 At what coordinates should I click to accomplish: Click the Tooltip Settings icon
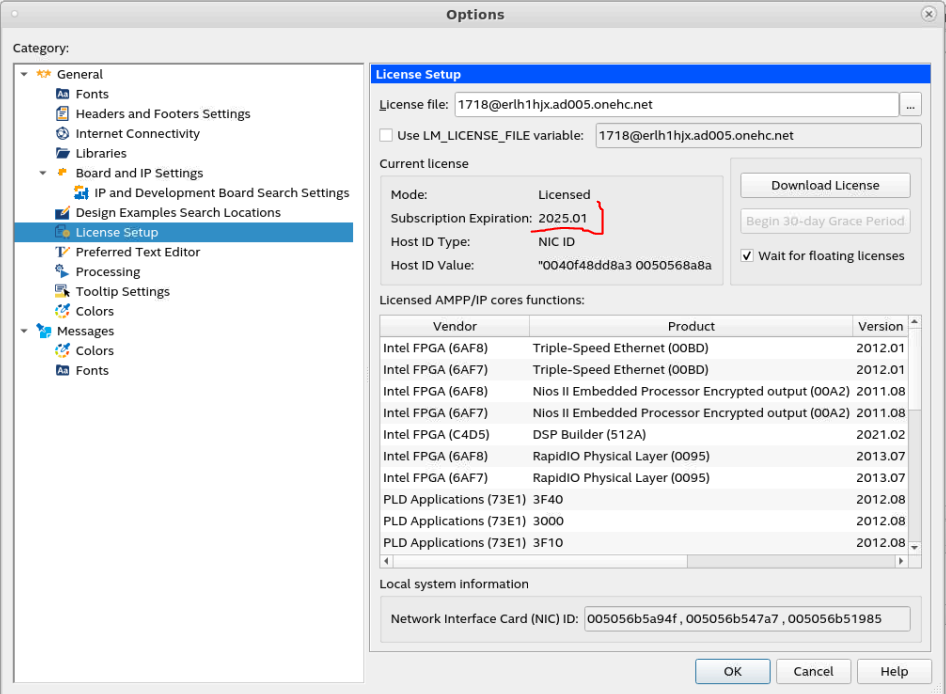(63, 292)
